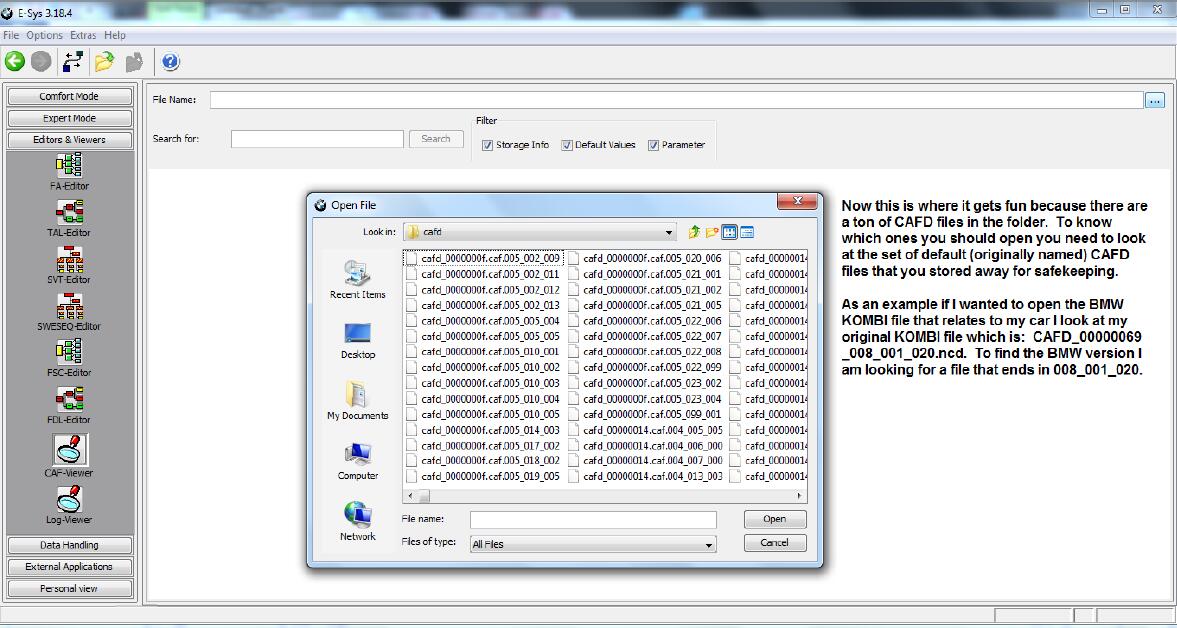Click the connection toolbar icon
The image size is (1177, 628).
point(73,62)
